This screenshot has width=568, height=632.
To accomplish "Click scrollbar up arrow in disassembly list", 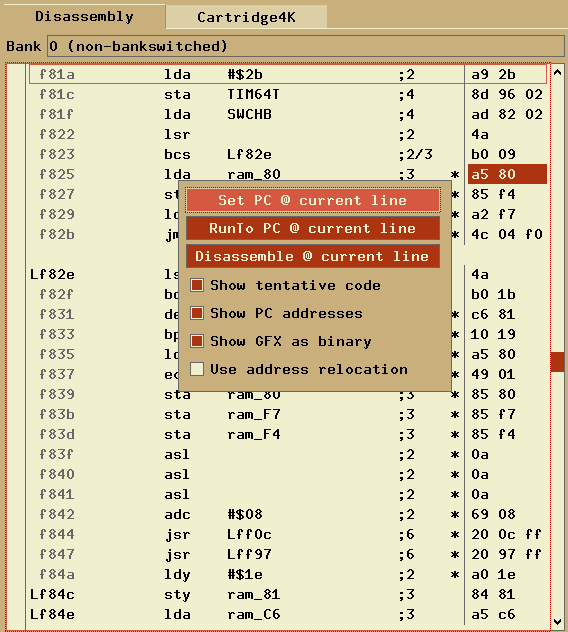I will click(x=557, y=73).
